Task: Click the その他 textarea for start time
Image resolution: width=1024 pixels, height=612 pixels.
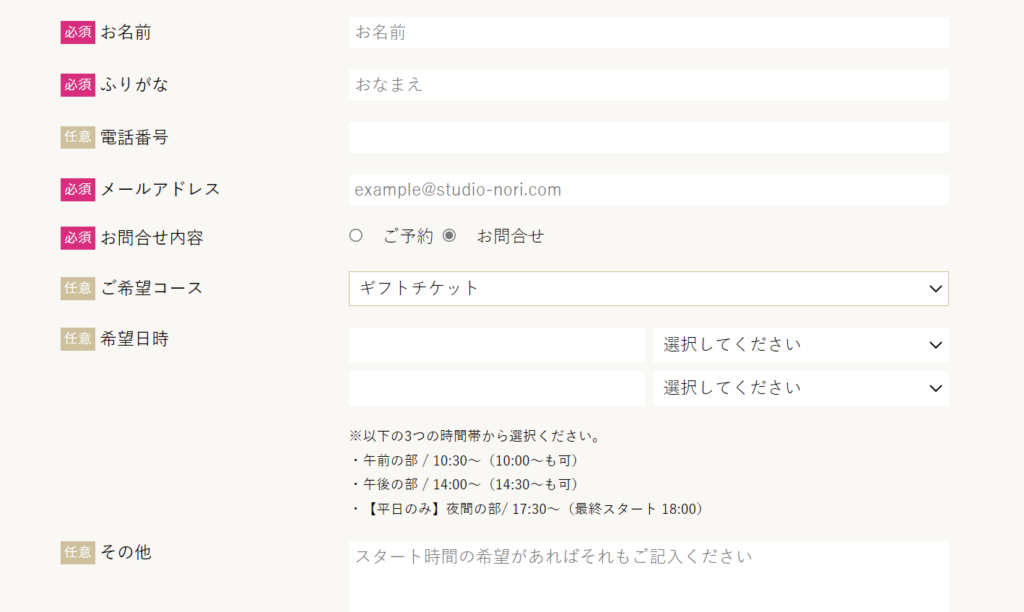Action: pyautogui.click(x=648, y=577)
